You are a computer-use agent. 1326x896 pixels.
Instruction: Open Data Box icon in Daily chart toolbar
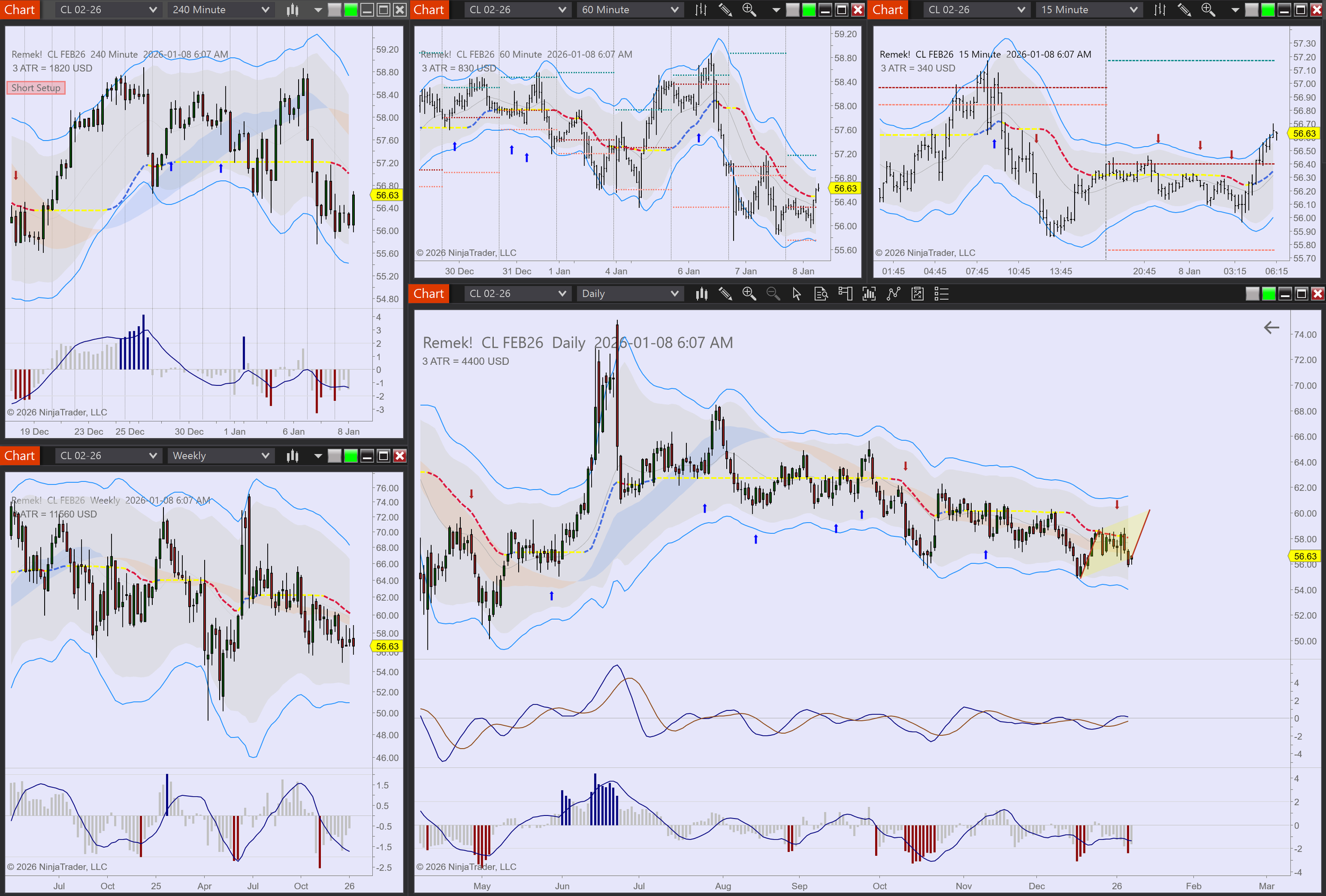(821, 294)
